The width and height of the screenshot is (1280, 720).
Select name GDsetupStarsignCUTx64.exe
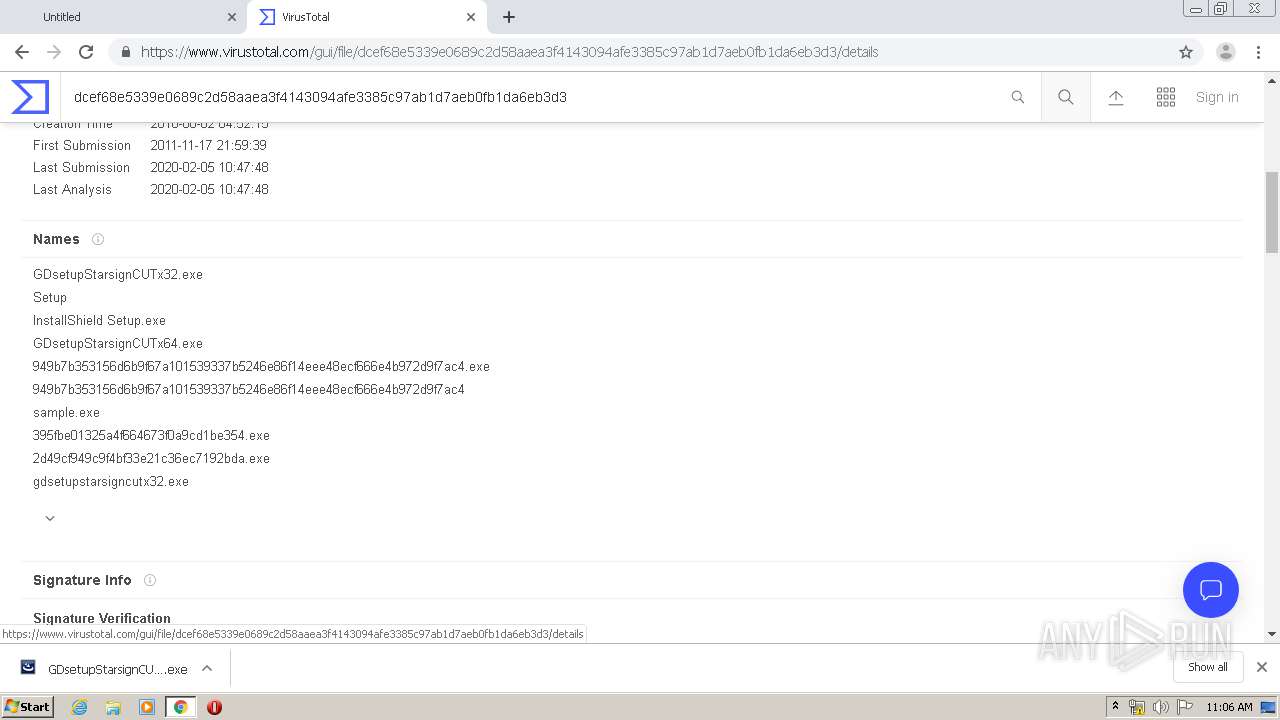118,343
